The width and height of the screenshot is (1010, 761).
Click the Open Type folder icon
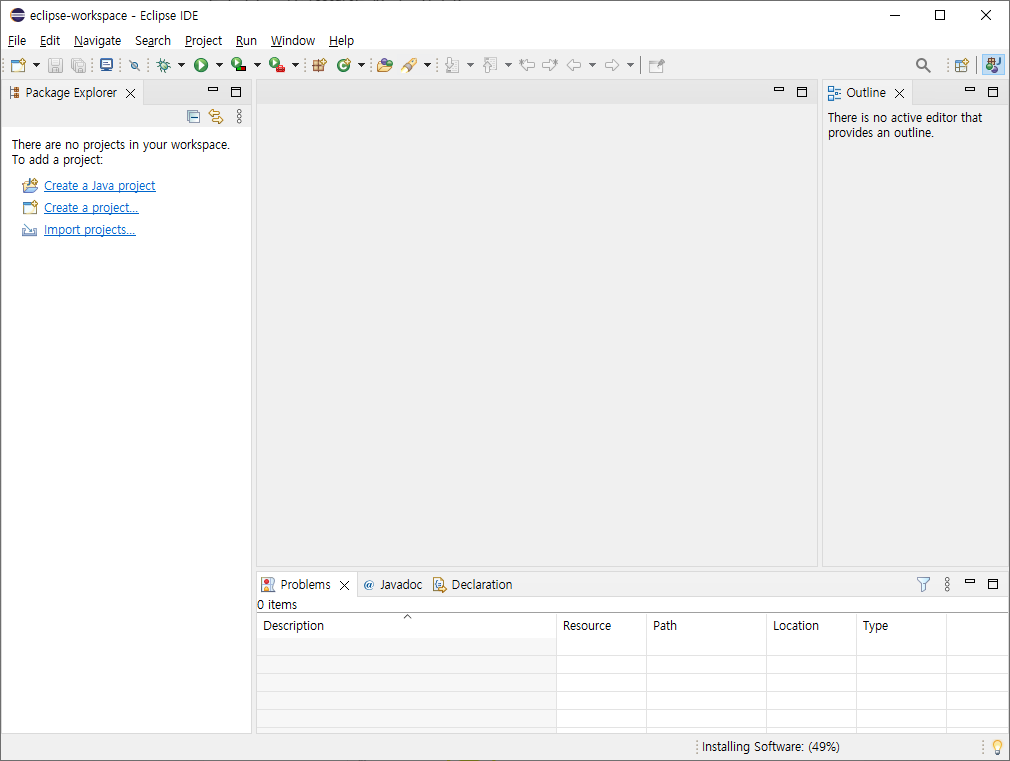click(385, 65)
